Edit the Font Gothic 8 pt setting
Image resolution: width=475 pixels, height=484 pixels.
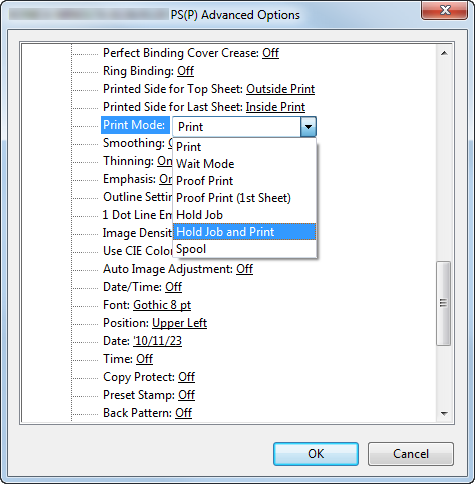pos(162,305)
